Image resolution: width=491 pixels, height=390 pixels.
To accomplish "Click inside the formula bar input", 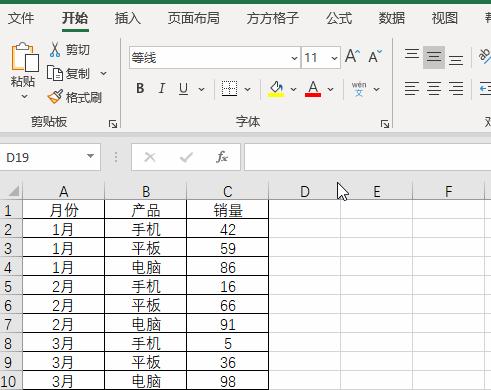I will pyautogui.click(x=368, y=157).
